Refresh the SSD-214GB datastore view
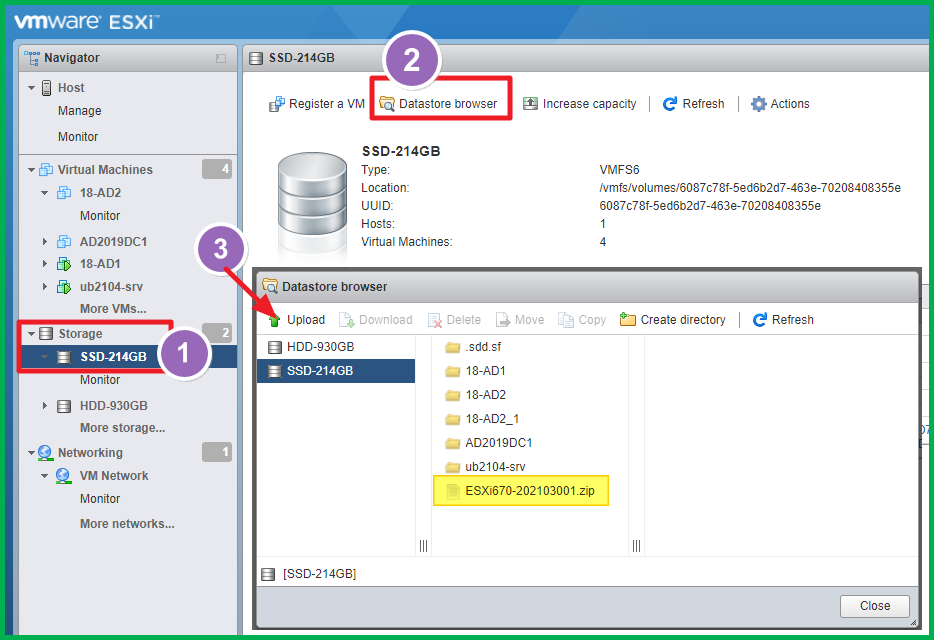The image size is (934, 640). click(x=694, y=104)
